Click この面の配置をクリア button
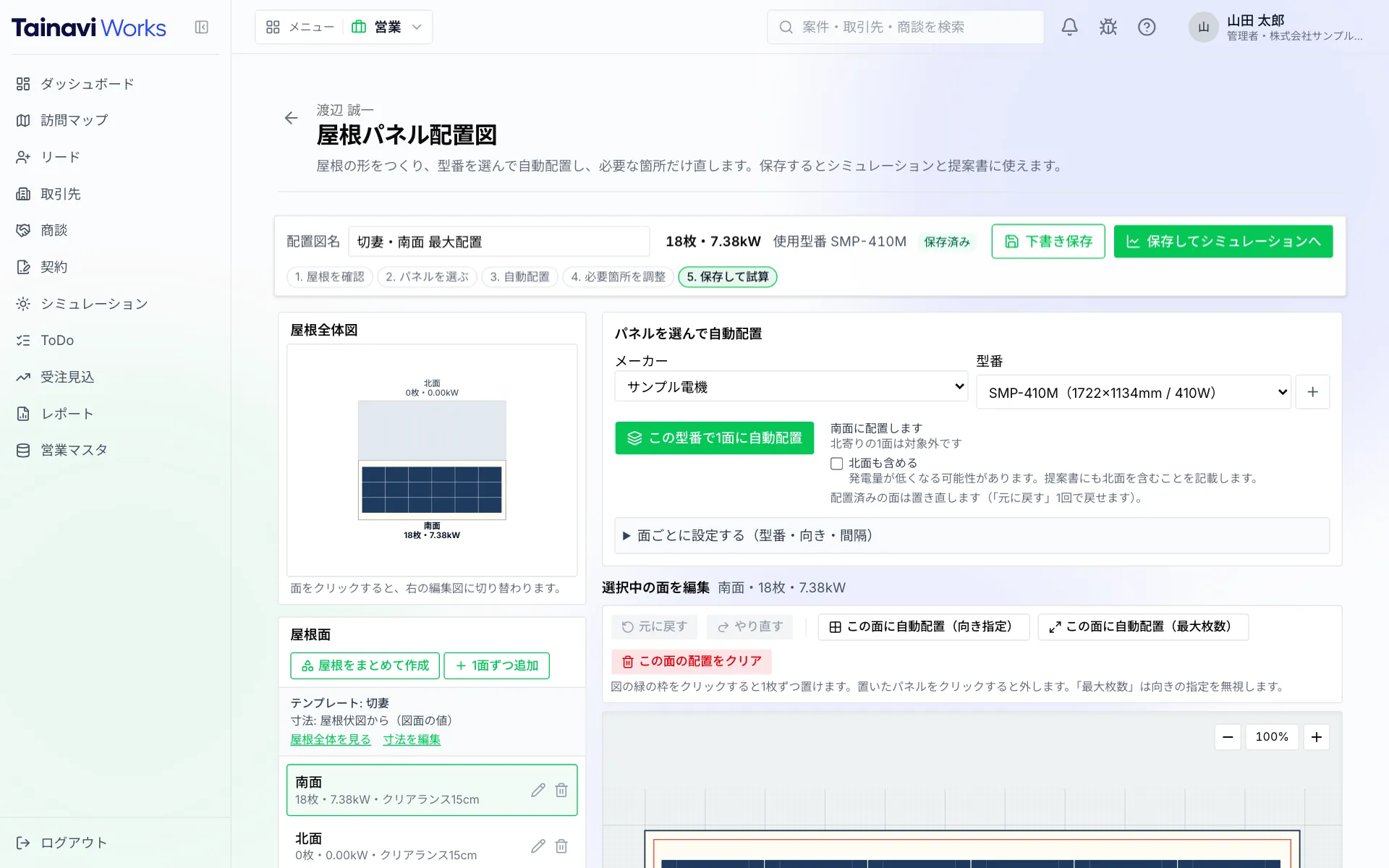The width and height of the screenshot is (1389, 868). click(692, 662)
